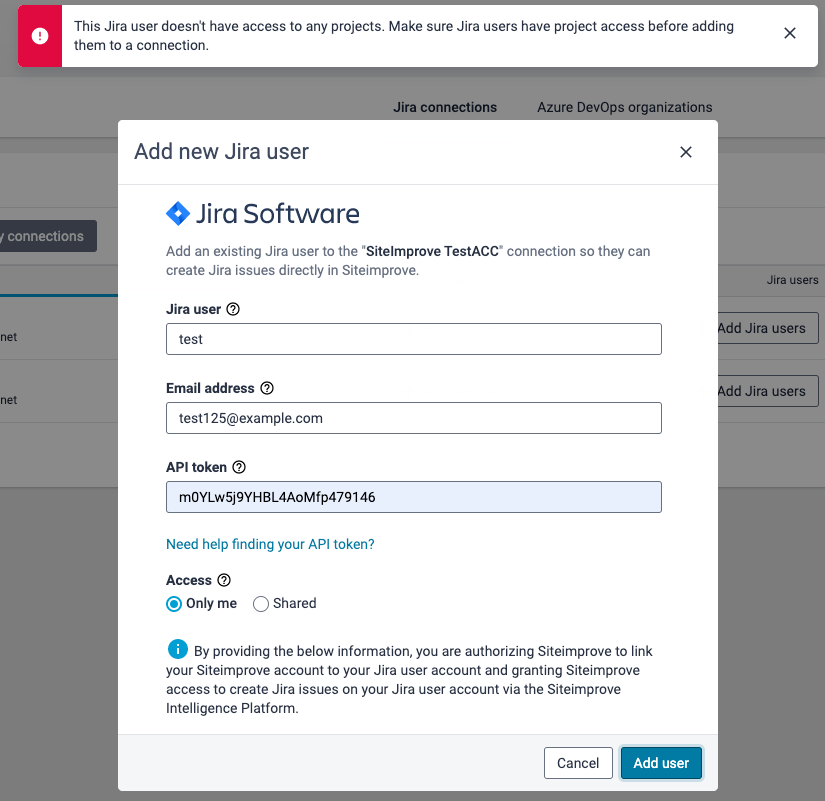The image size is (825, 801).
Task: Click the blue info icon before authorization text
Action: pyautogui.click(x=178, y=649)
